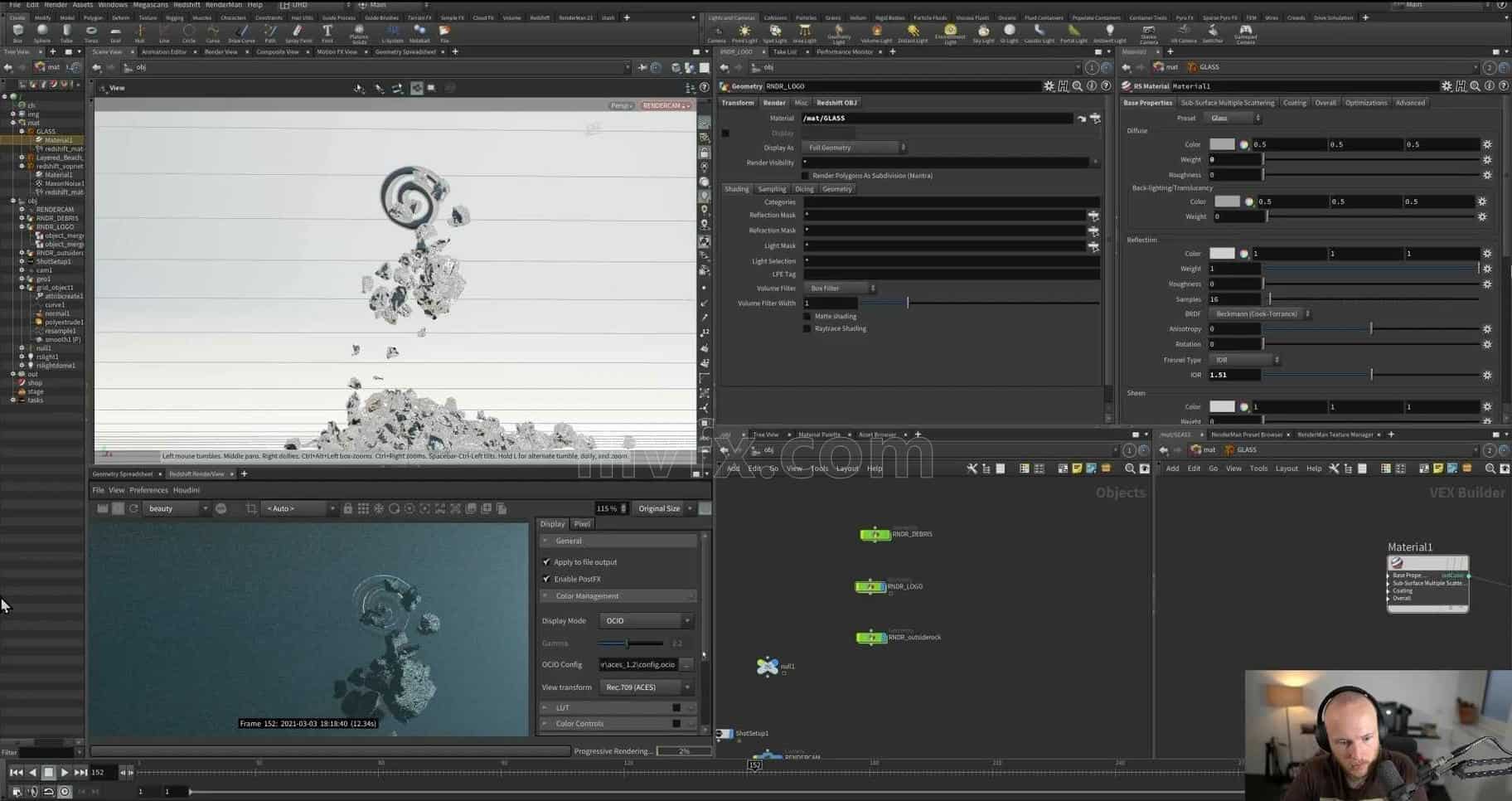The width and height of the screenshot is (1512, 801).
Task: Open the Display As dropdown
Action: point(855,148)
